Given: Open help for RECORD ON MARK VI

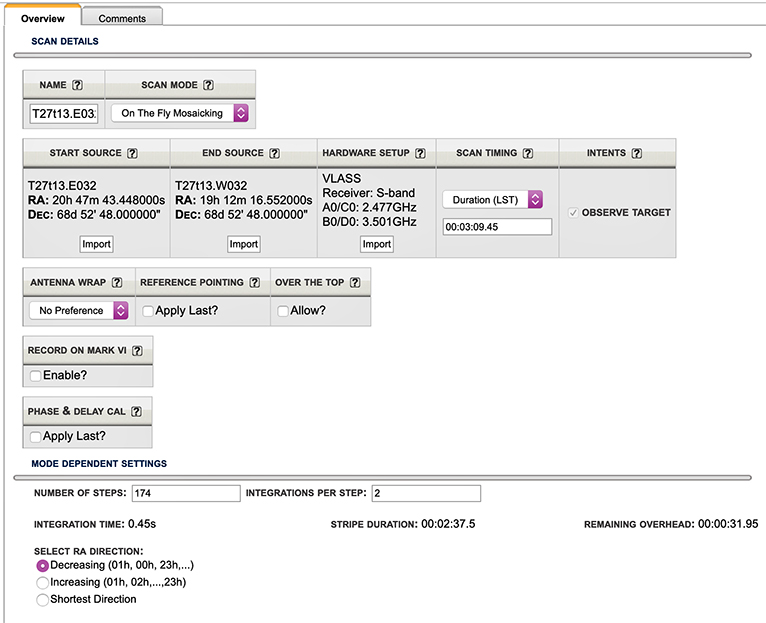Looking at the screenshot, I should tap(137, 351).
